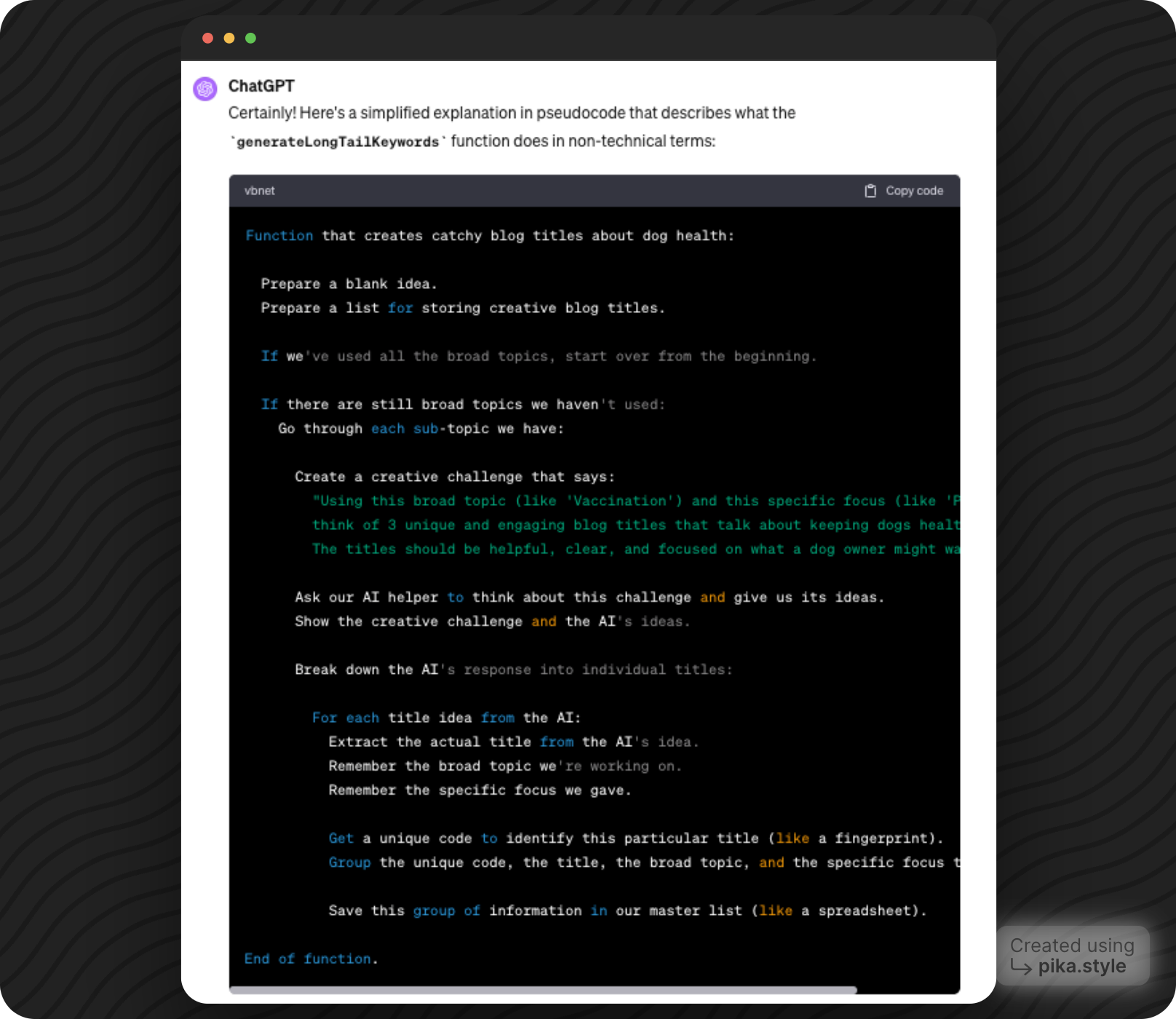Click the line "Ask our AI helper to think"
This screenshot has height=1019, width=1176.
(589, 597)
